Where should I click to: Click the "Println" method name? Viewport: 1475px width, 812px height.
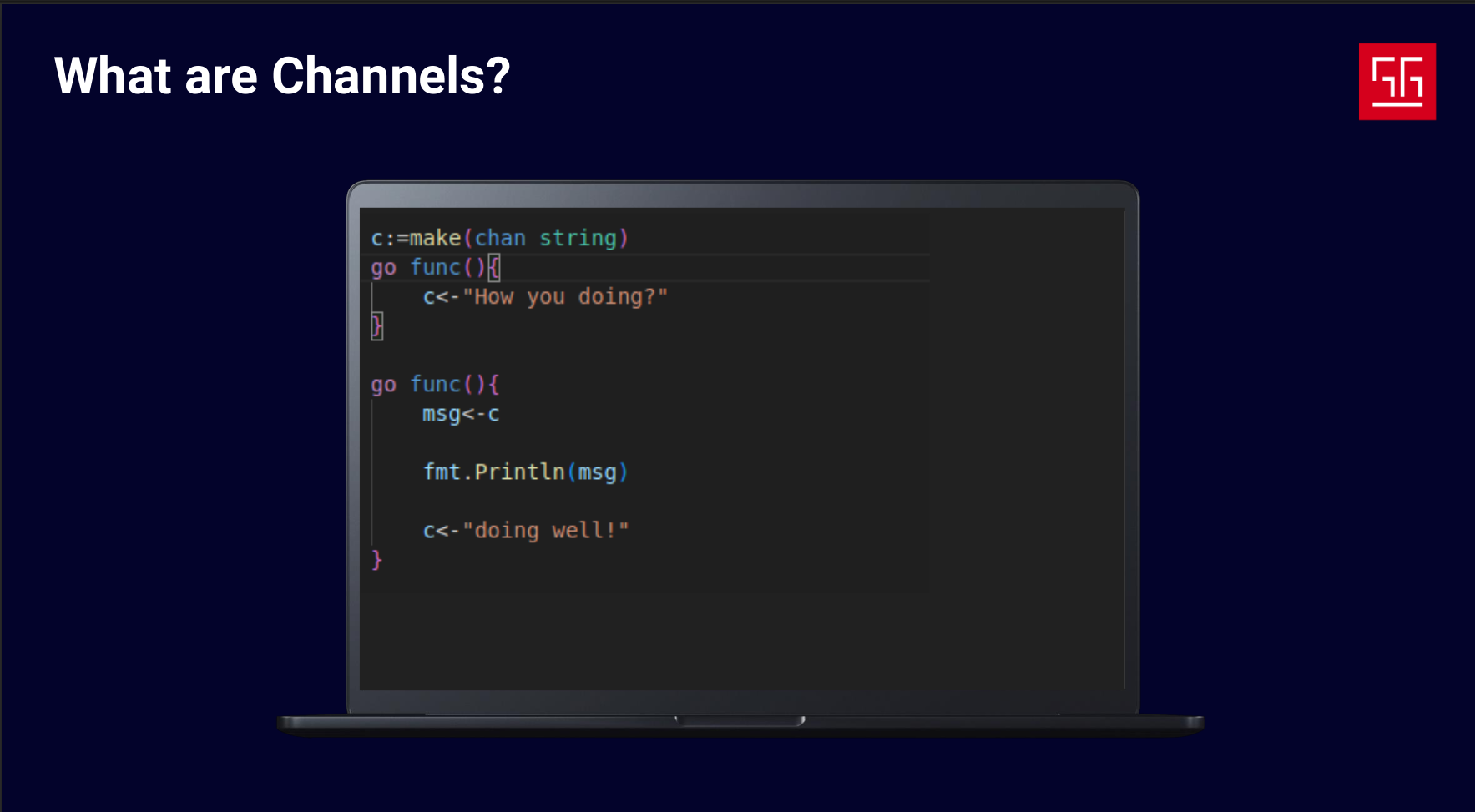tap(519, 472)
